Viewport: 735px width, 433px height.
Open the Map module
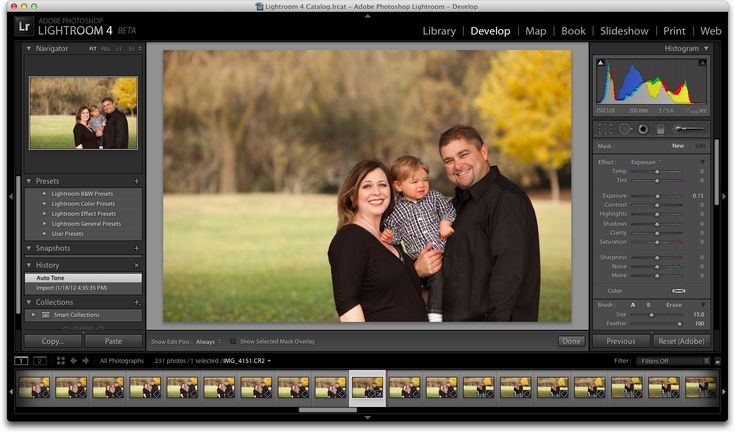(x=536, y=31)
